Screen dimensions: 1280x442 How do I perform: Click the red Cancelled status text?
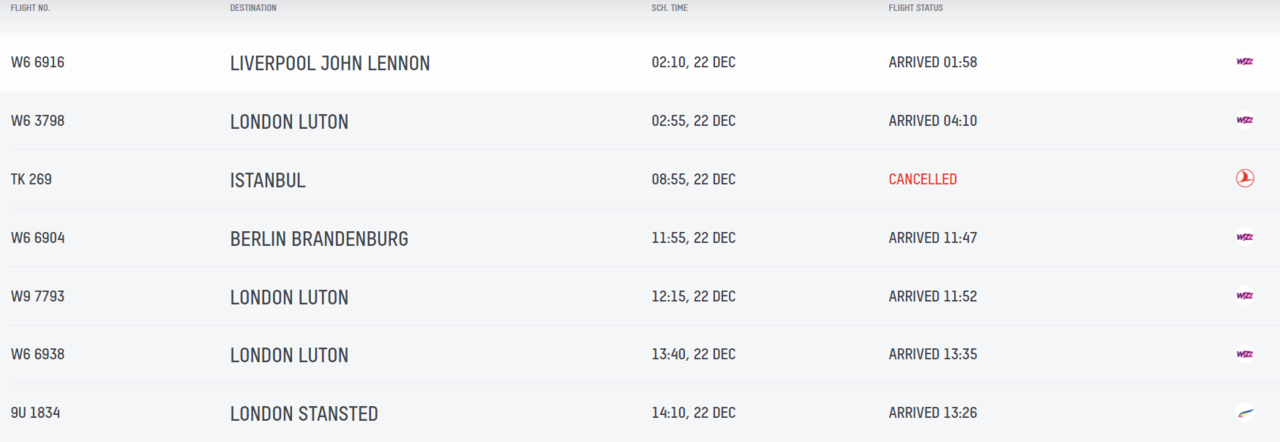point(923,180)
